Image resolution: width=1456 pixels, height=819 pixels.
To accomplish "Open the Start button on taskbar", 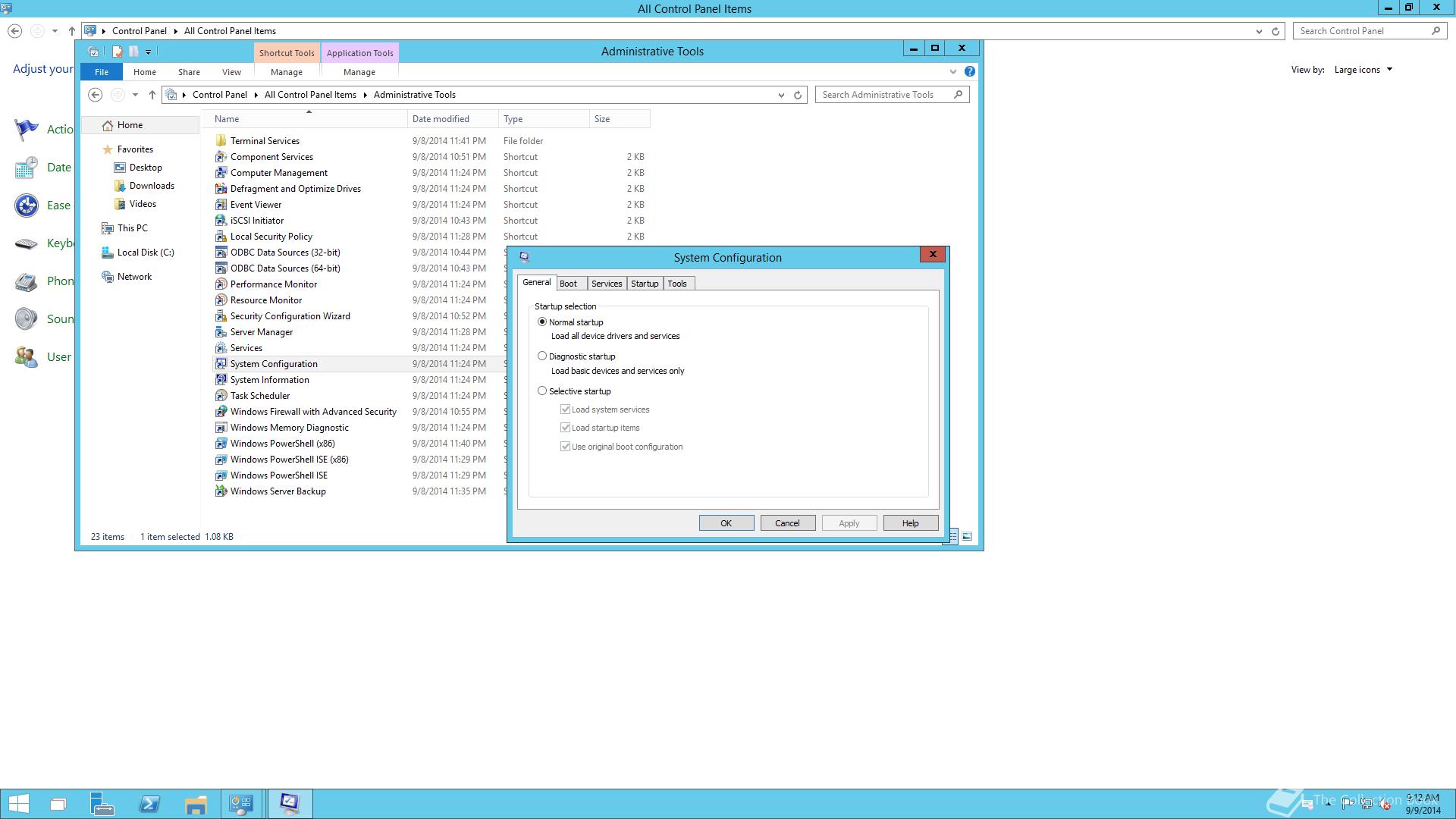I will 19,804.
